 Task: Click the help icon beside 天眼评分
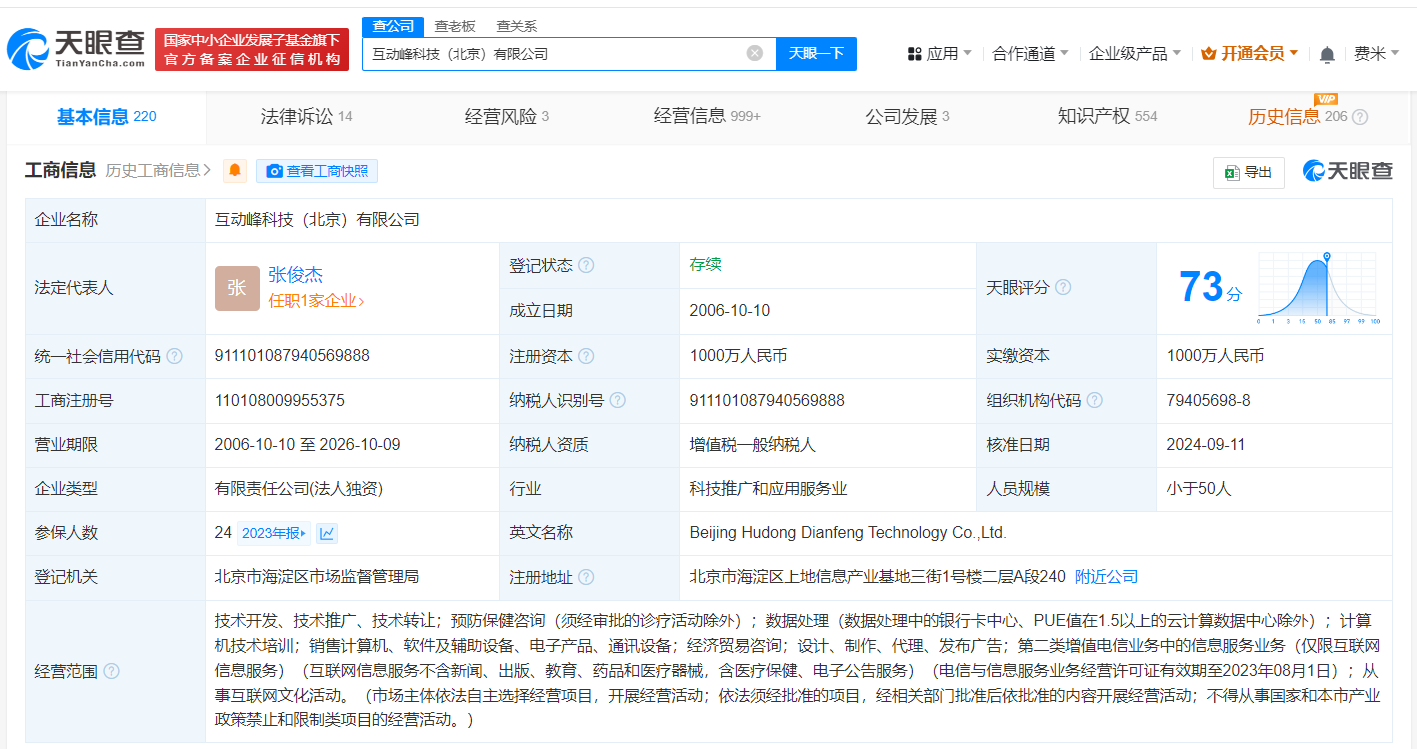1063,287
